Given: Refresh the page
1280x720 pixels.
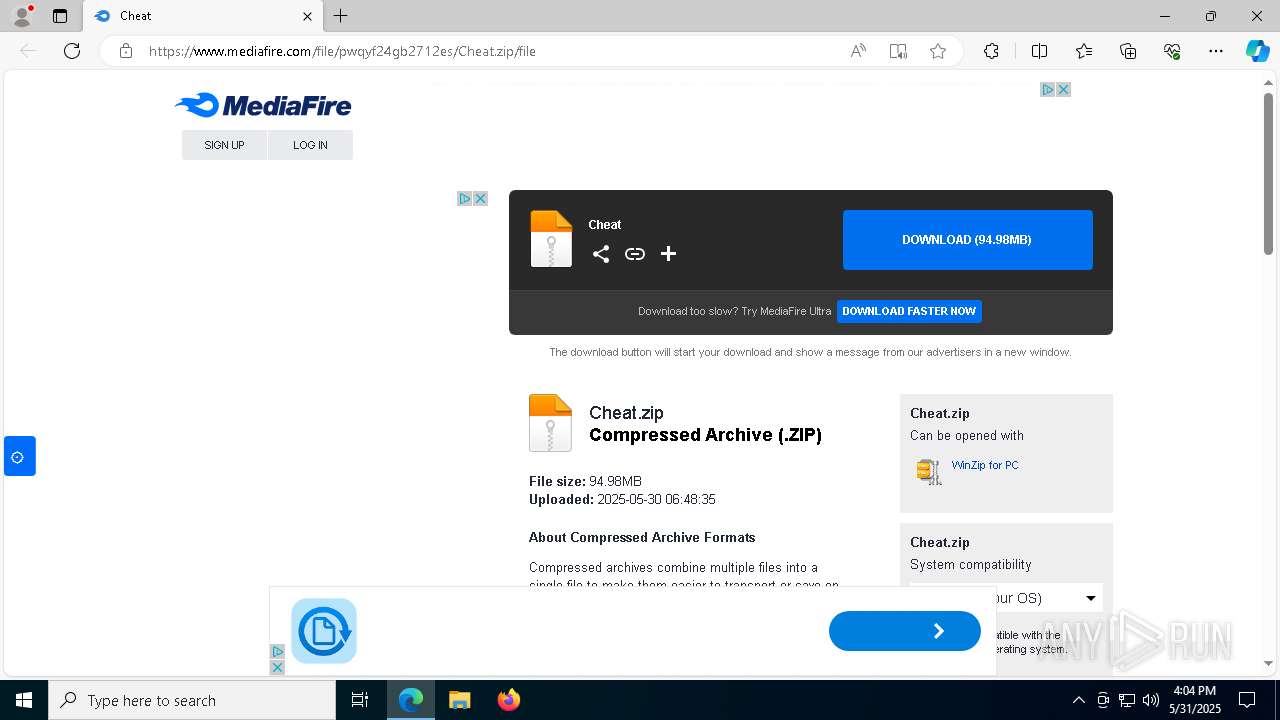Looking at the screenshot, I should coord(72,51).
